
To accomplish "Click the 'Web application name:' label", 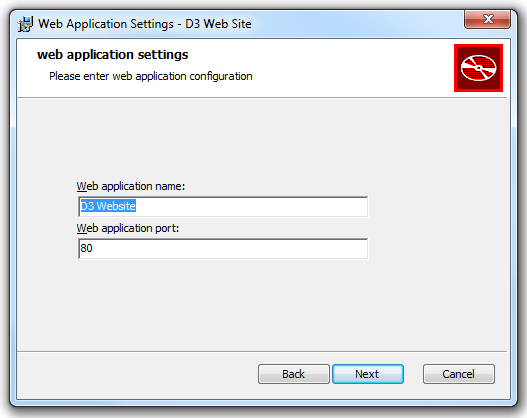I will 131,186.
